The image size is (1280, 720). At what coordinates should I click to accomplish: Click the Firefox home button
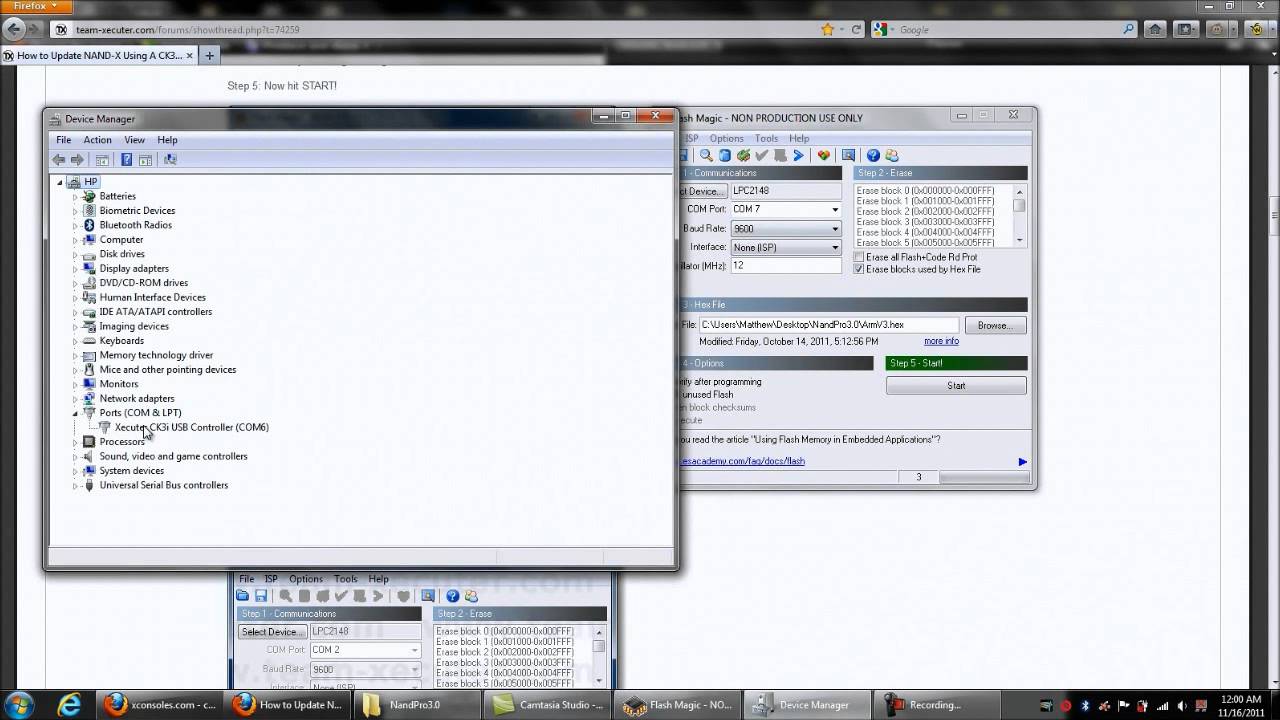pos(1155,29)
